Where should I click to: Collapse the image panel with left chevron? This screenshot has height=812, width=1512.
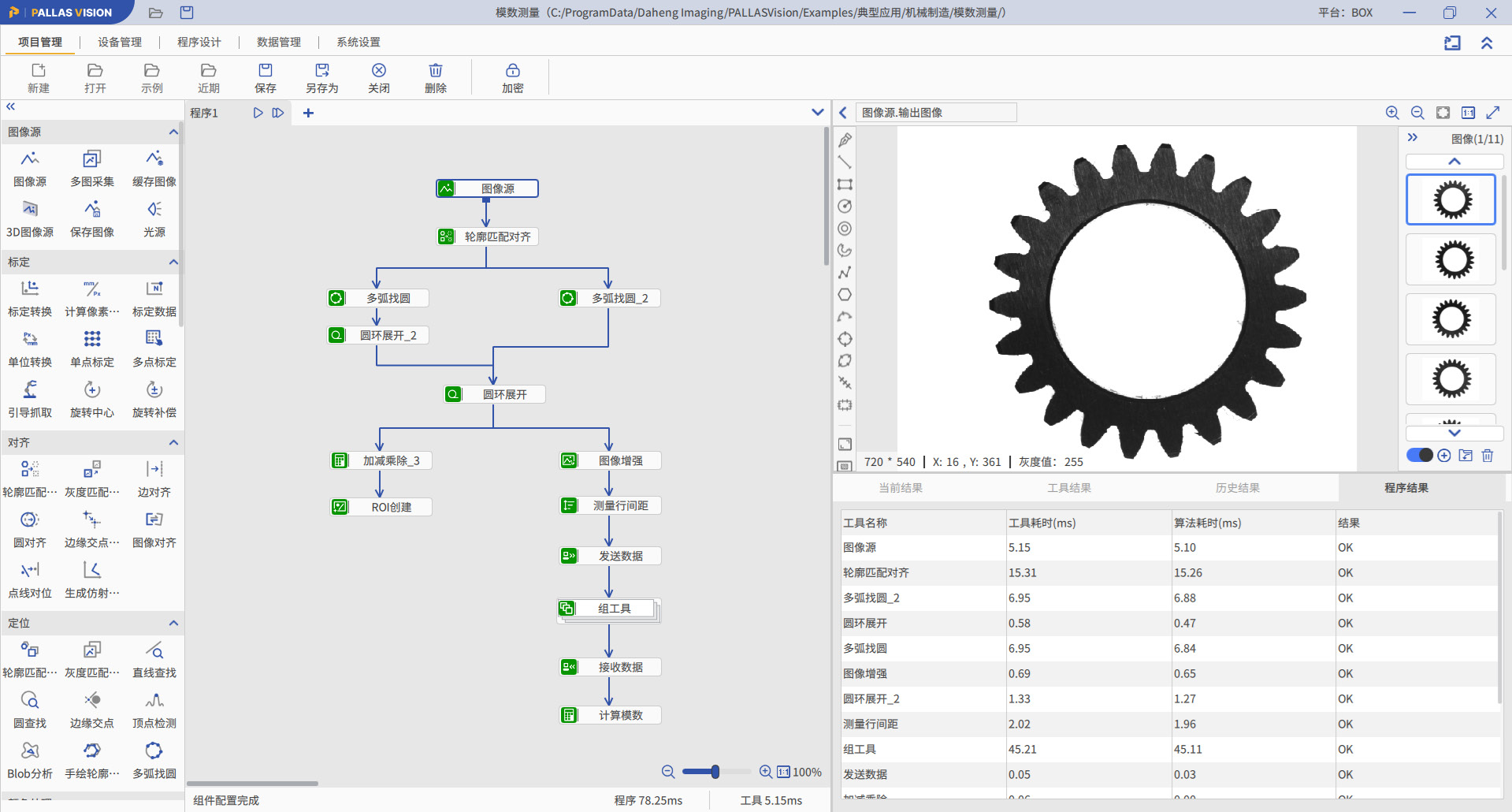843,113
